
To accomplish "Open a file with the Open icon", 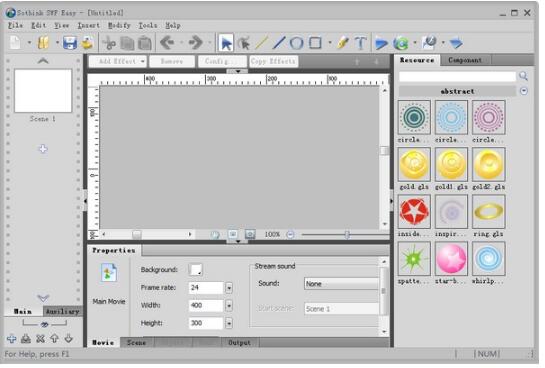I will (x=43, y=43).
